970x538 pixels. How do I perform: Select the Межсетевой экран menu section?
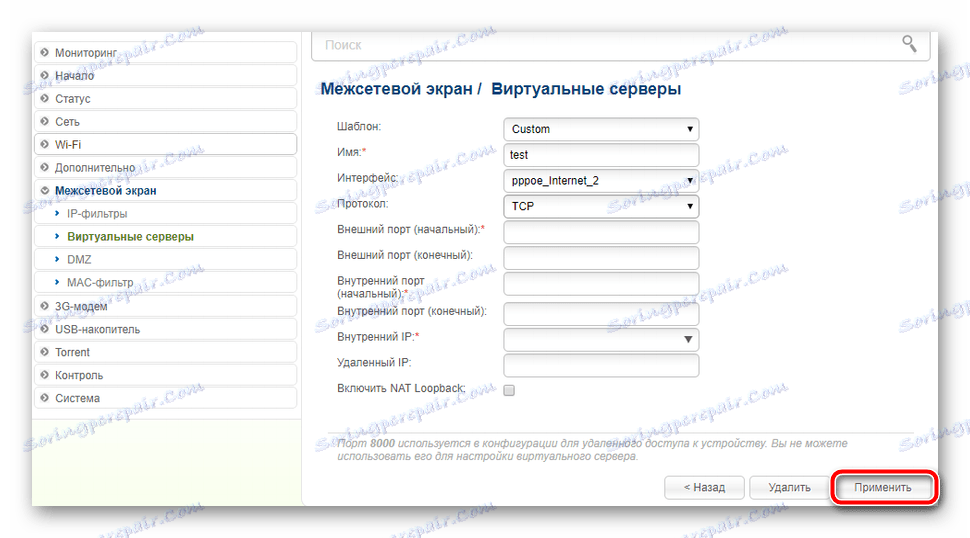(x=165, y=190)
